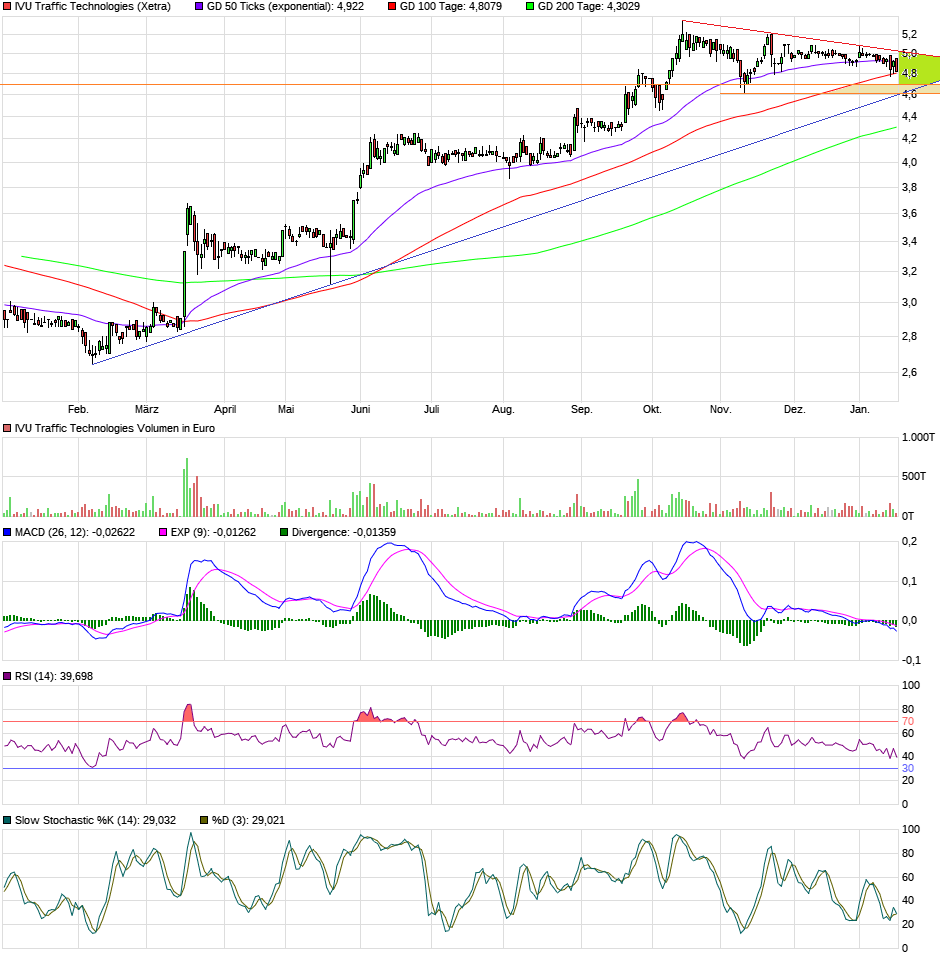Screen dimensions: 940x958
Task: Click the 'März' month axis label
Action: (x=147, y=409)
